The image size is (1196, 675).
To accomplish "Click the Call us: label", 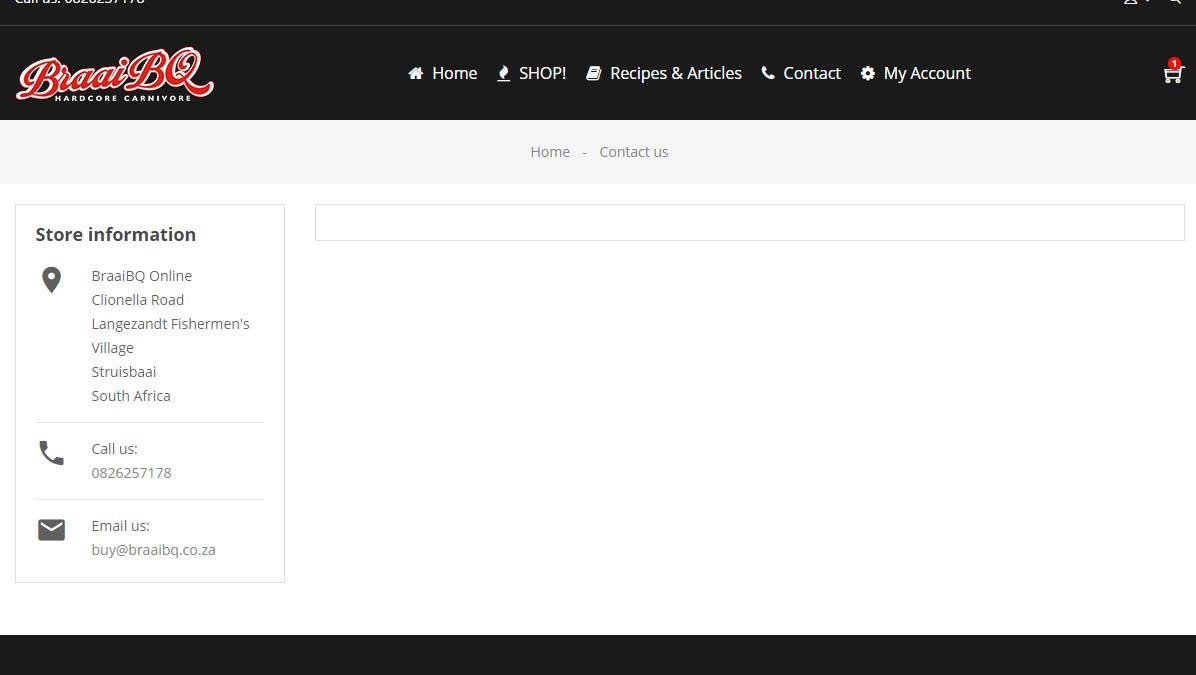I will click(x=114, y=449).
